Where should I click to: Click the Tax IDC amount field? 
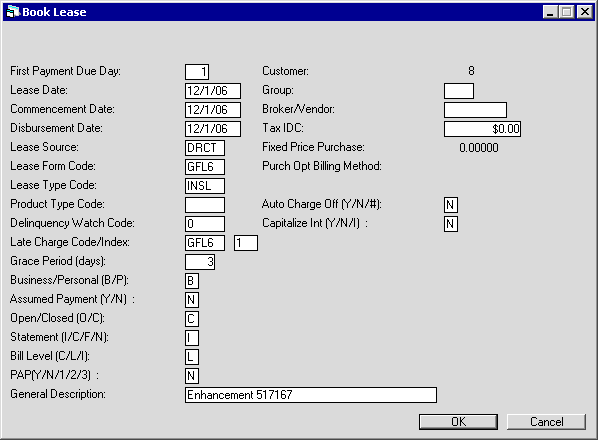482,129
